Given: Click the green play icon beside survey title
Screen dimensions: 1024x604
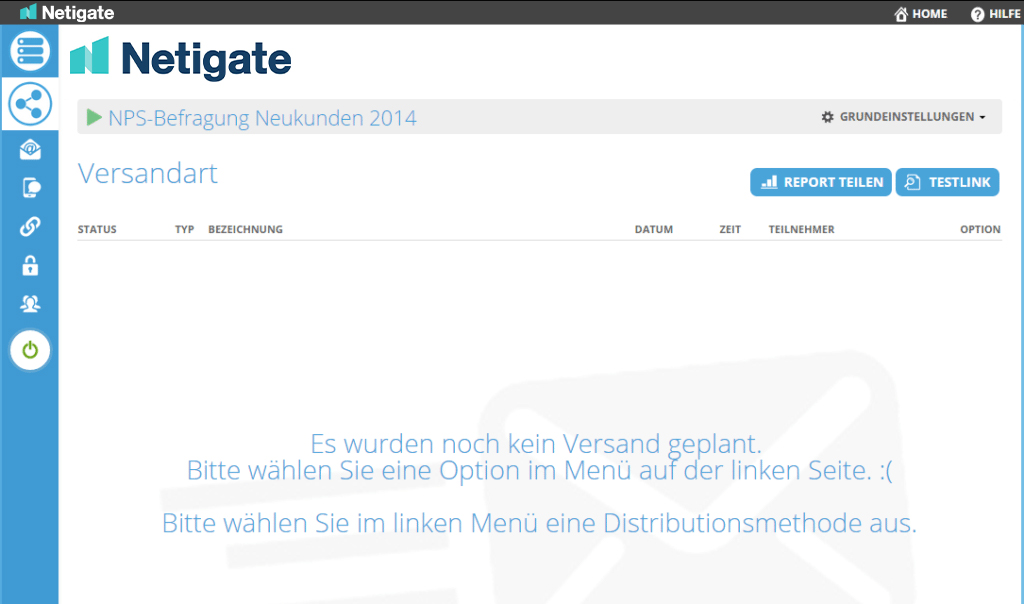Looking at the screenshot, I should [x=94, y=118].
